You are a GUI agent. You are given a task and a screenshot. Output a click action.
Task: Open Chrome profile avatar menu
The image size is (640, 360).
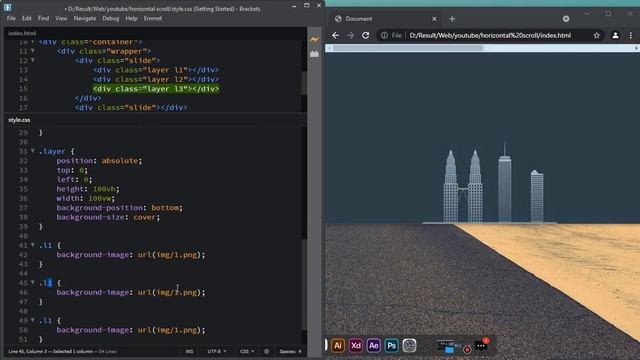pyautogui.click(x=615, y=36)
